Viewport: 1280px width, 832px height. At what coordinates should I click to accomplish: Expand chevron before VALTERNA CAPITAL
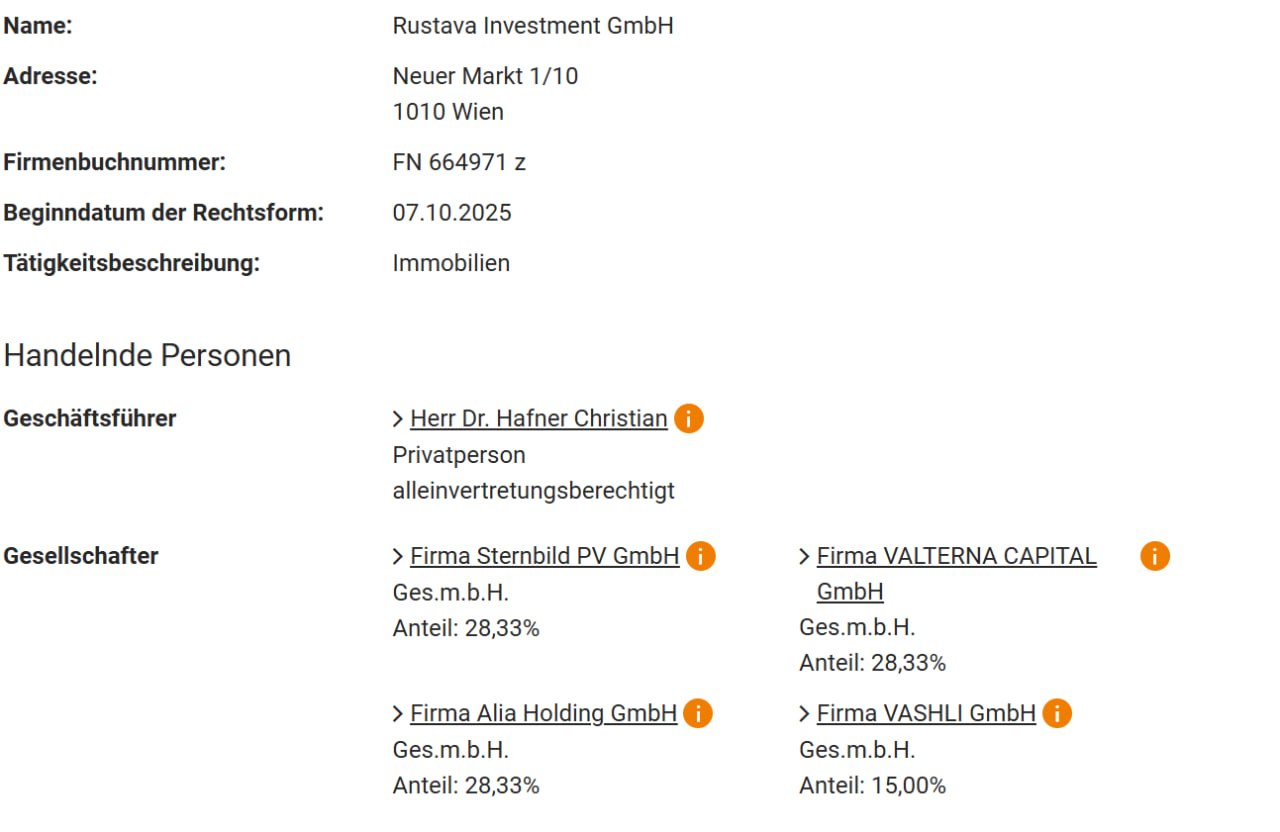805,557
